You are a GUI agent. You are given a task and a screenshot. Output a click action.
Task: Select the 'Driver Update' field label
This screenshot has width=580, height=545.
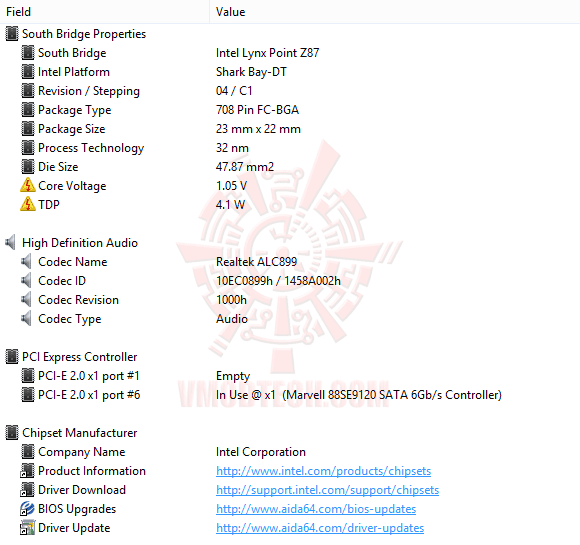(74, 528)
